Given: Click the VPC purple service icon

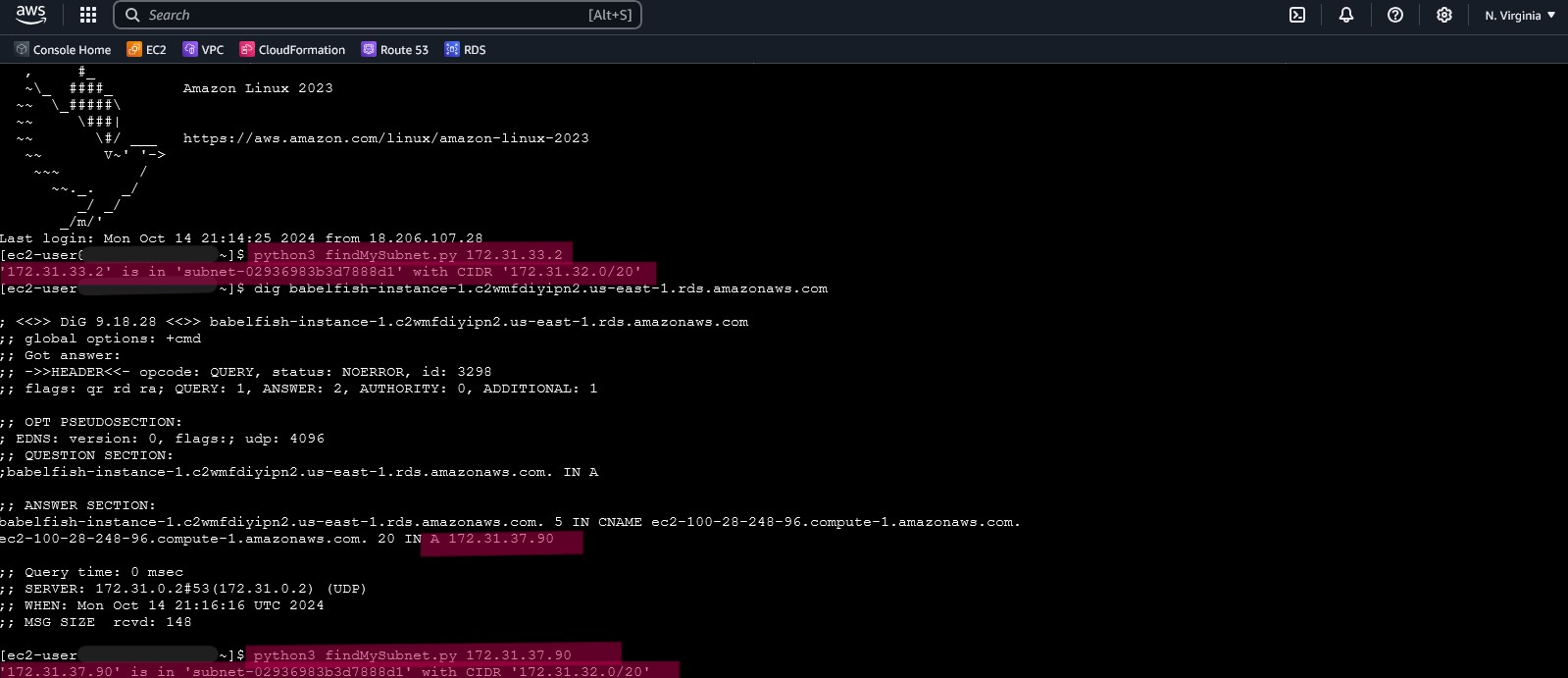Looking at the screenshot, I should 190,49.
